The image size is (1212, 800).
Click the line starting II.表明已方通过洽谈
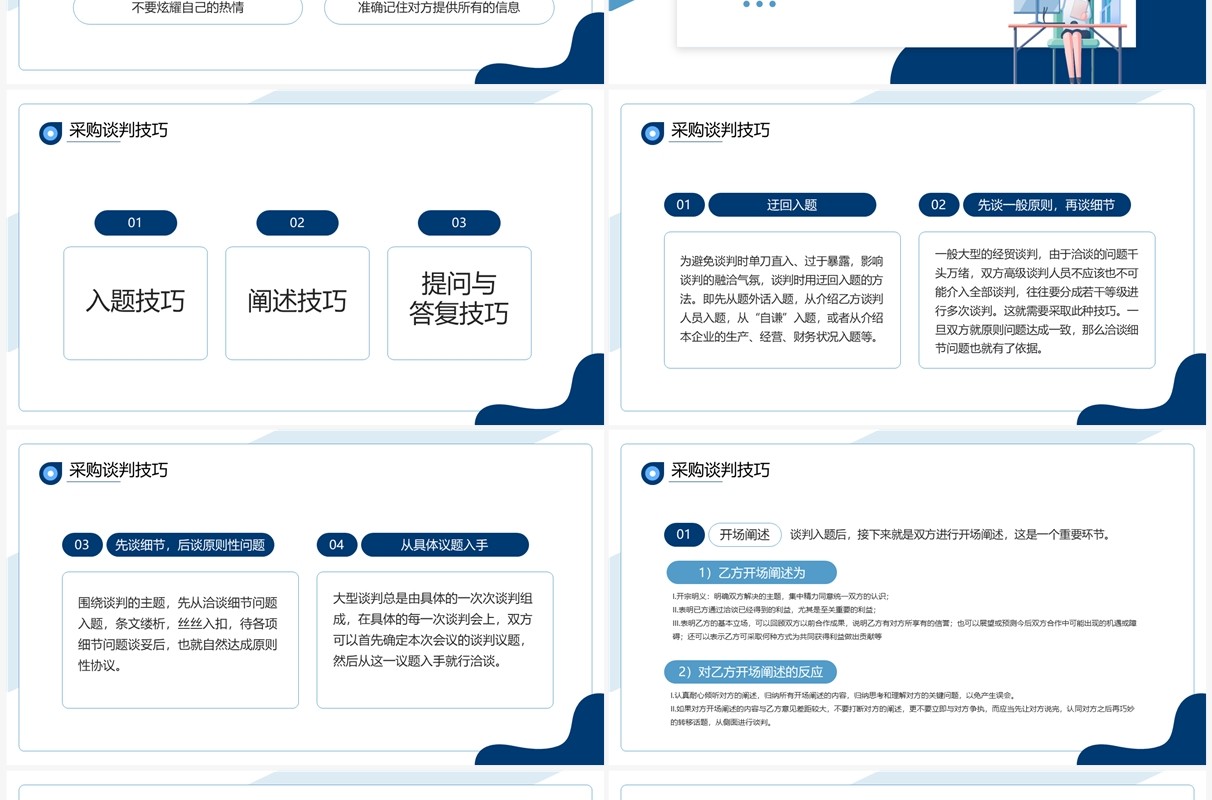[x=773, y=609]
